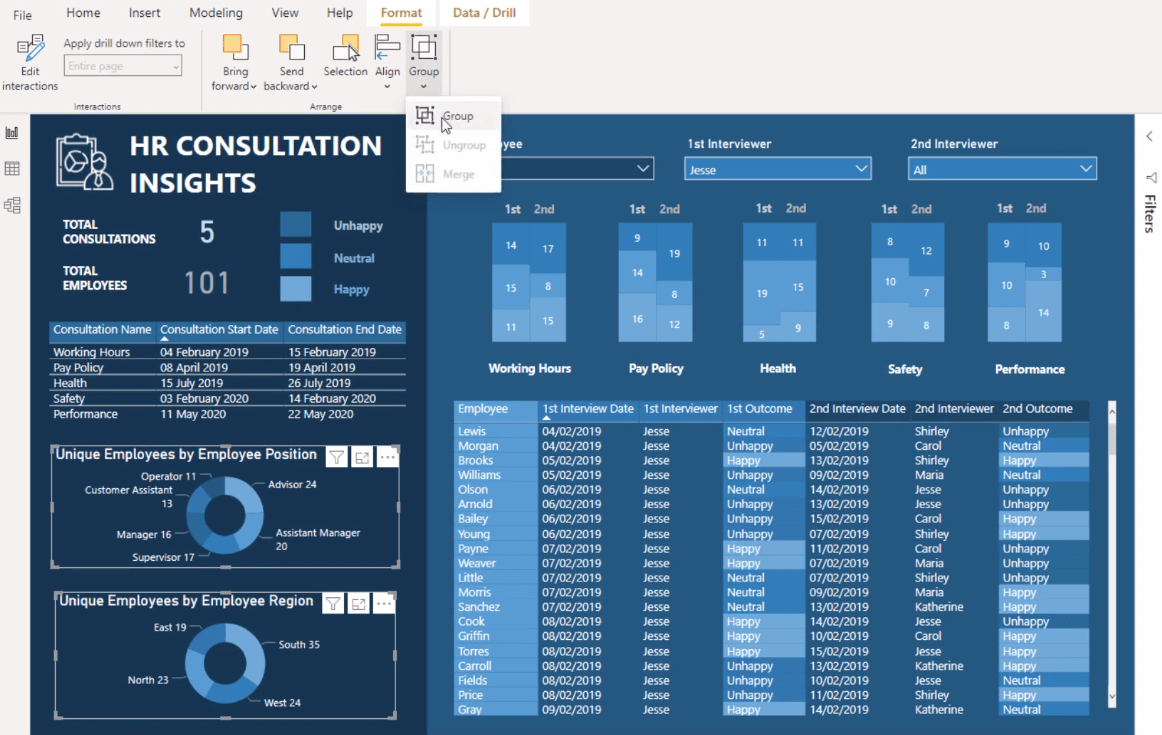The height and width of the screenshot is (735, 1162).
Task: Open the File menu
Action: coord(22,15)
